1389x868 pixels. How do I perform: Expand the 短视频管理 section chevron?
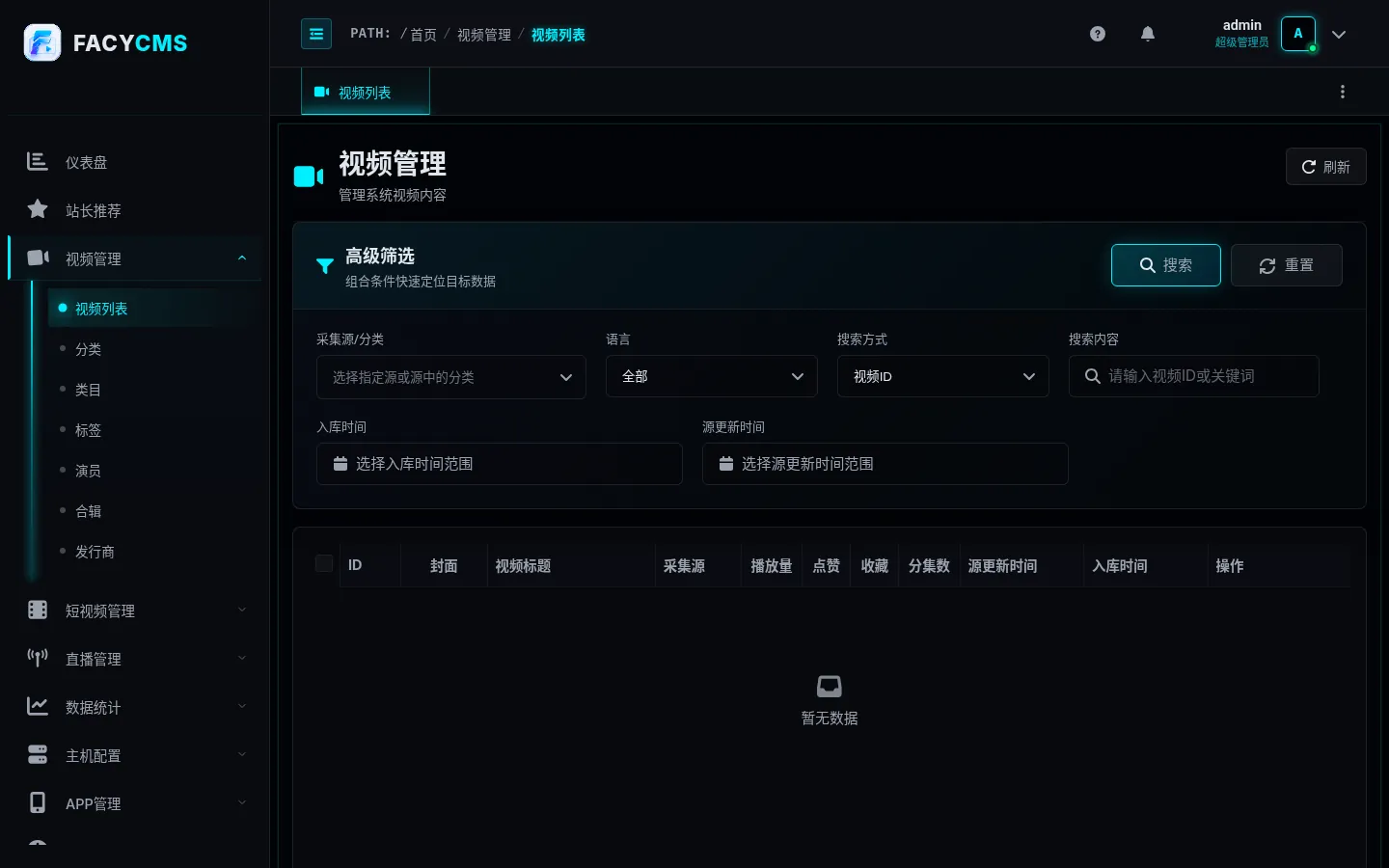point(242,610)
